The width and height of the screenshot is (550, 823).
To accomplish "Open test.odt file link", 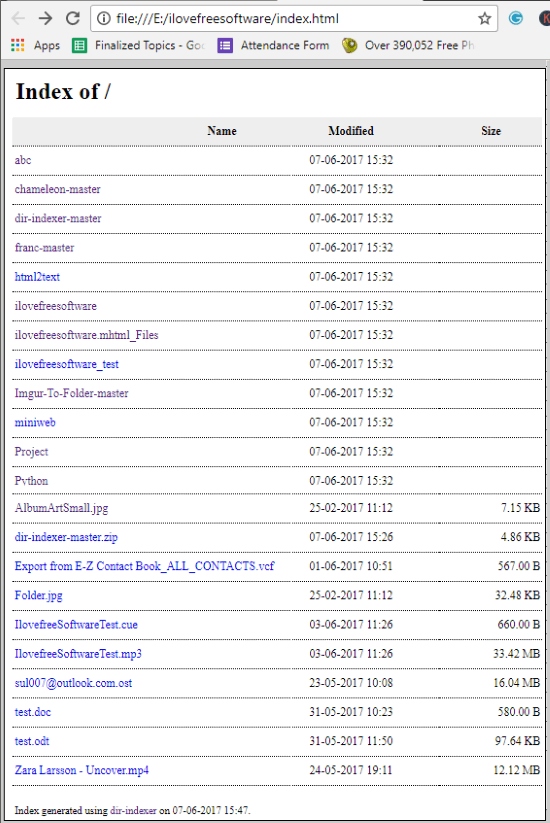I will (32, 741).
